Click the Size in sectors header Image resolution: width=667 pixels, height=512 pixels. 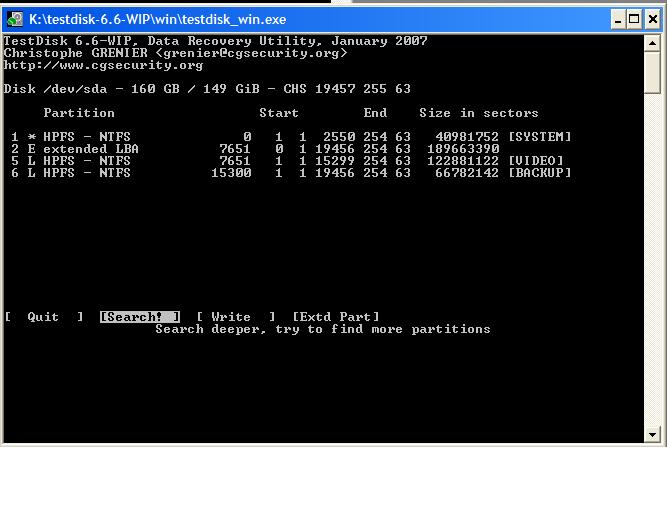[x=479, y=113]
